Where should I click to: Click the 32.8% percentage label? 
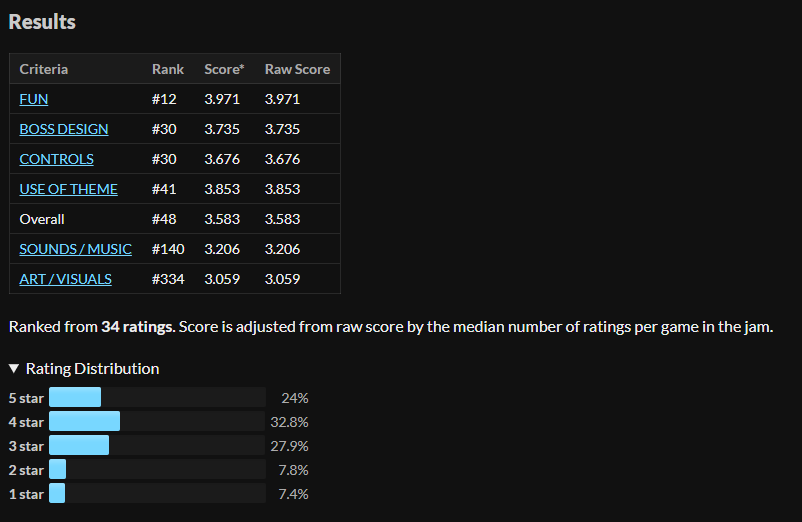tap(289, 422)
